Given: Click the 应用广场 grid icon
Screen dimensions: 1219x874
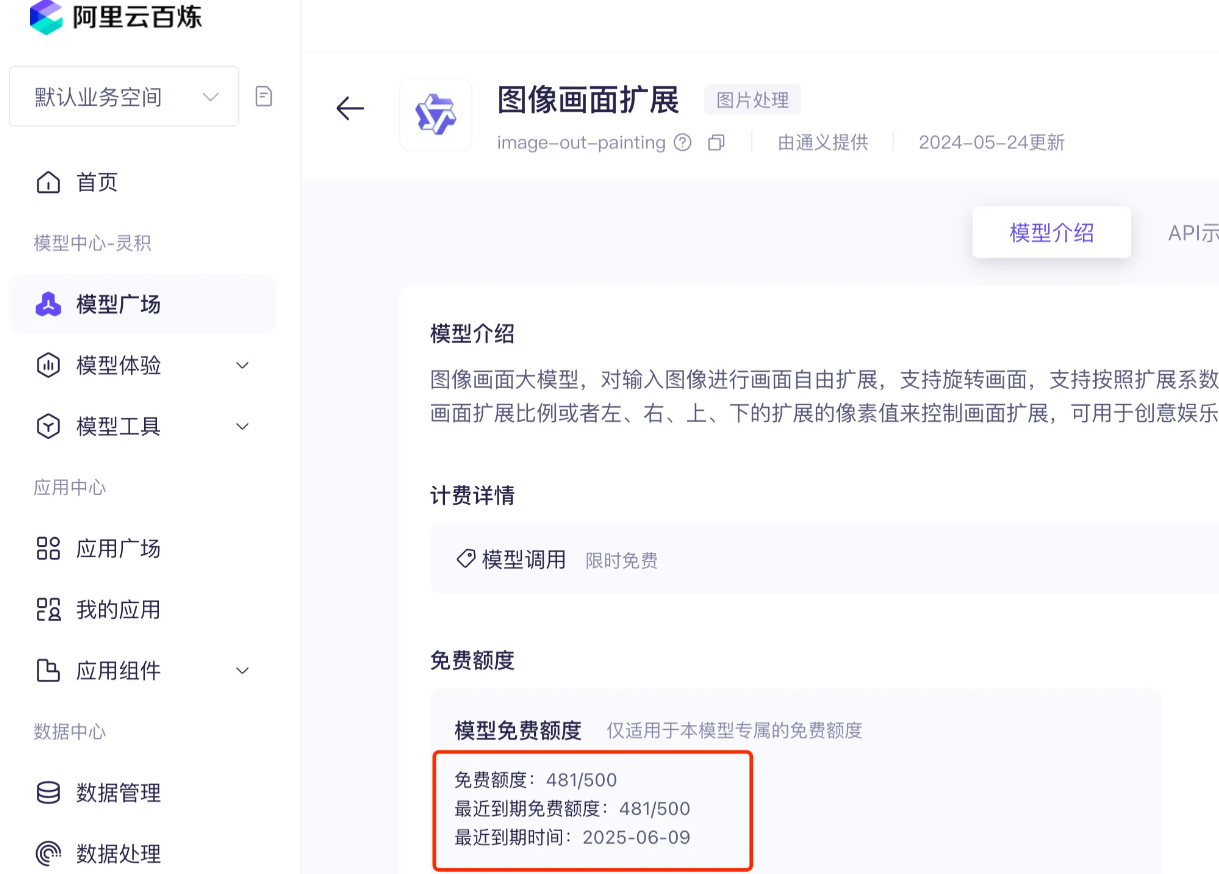Looking at the screenshot, I should [48, 548].
